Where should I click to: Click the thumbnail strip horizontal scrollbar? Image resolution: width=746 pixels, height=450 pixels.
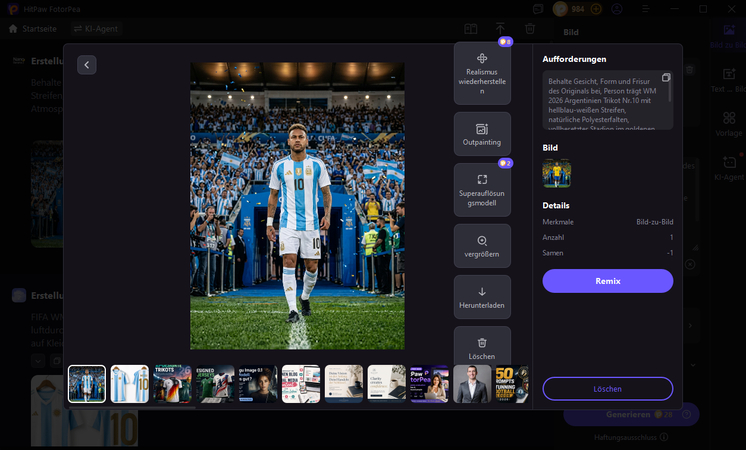132,408
